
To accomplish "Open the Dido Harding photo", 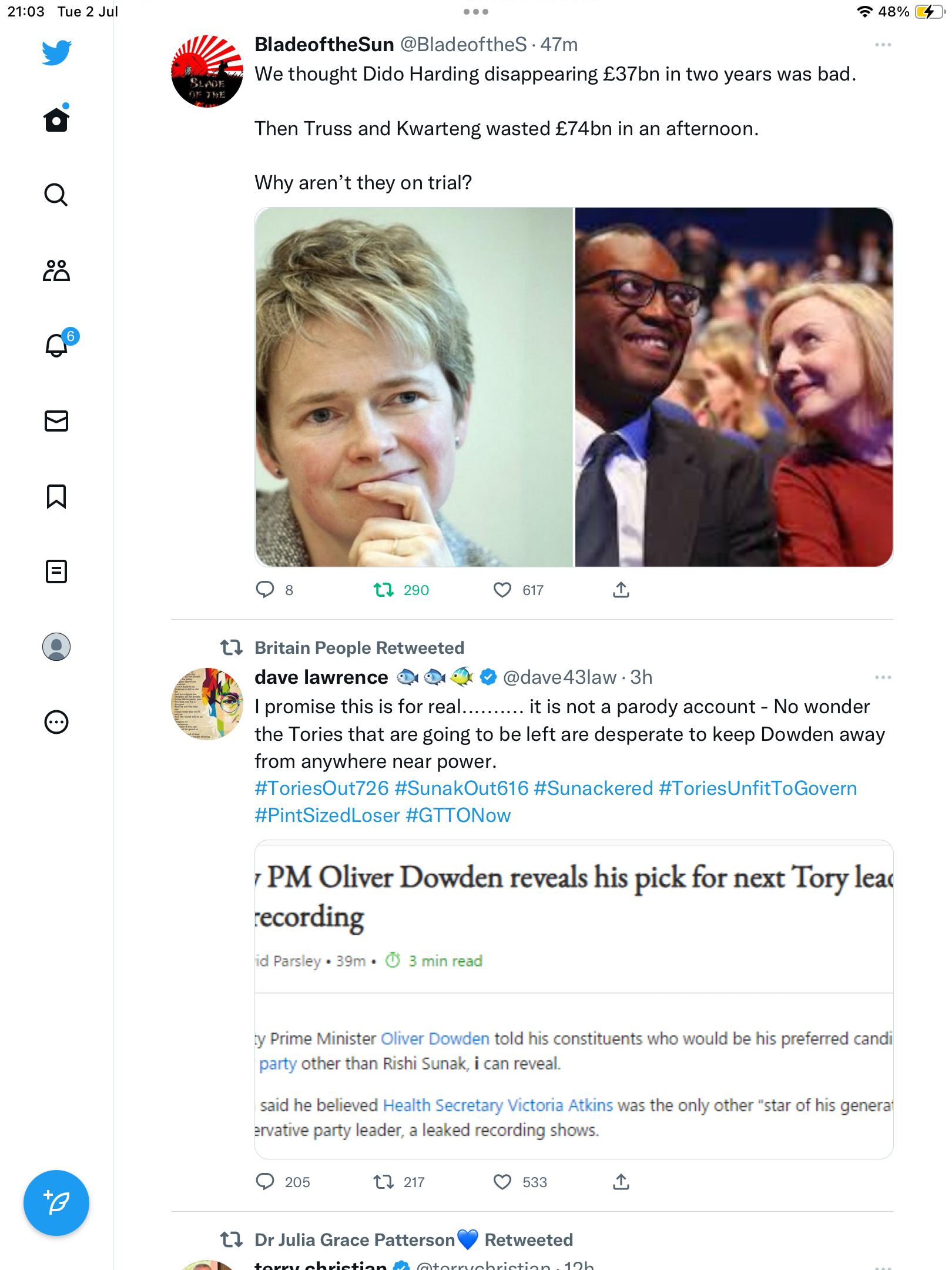I will (414, 387).
